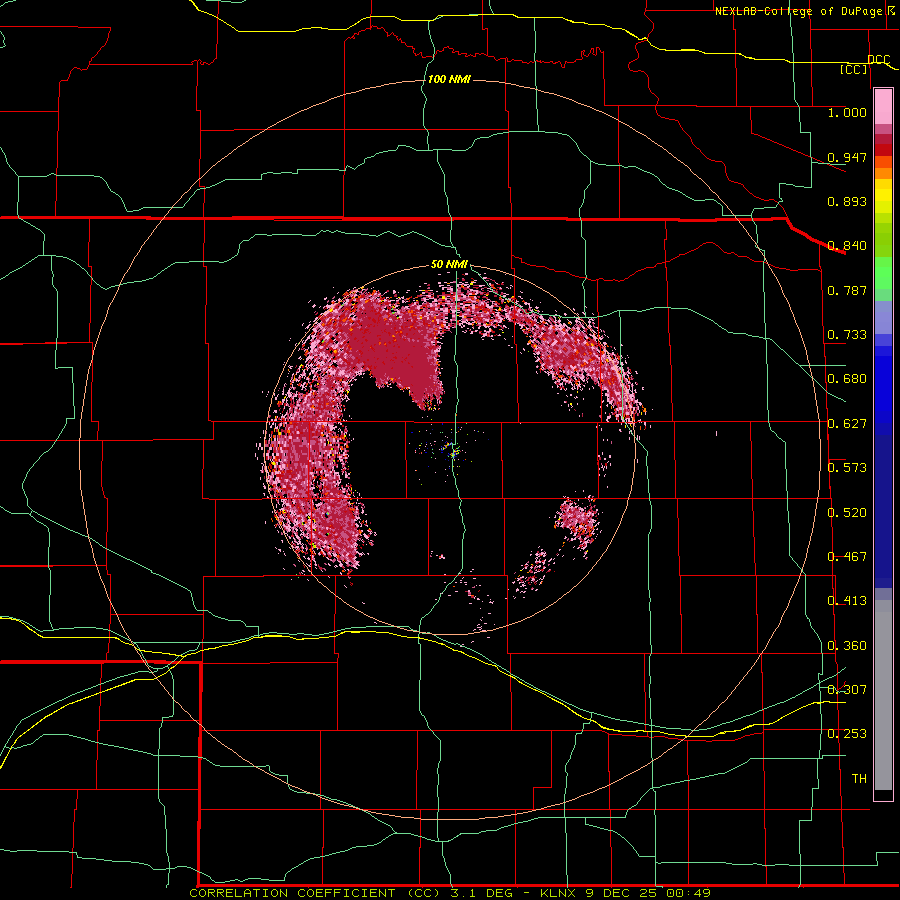Viewport: 900px width, 900px height.
Task: Click the radar site at the center of the range rings
Action: click(x=453, y=451)
